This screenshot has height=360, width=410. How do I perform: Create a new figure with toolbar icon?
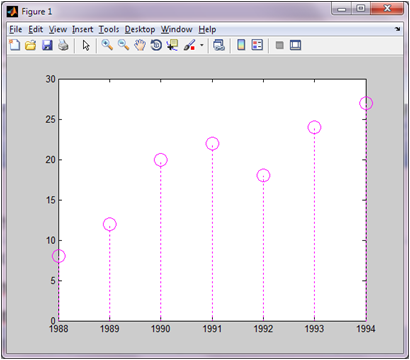pos(14,45)
